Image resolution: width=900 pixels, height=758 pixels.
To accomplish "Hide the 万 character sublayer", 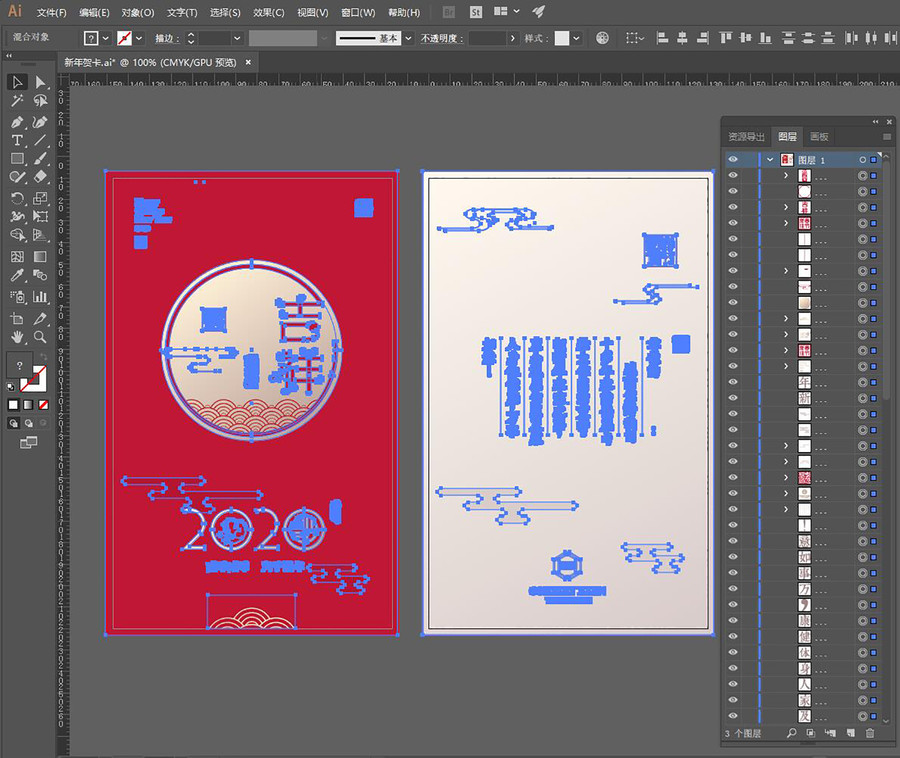I will [x=733, y=589].
